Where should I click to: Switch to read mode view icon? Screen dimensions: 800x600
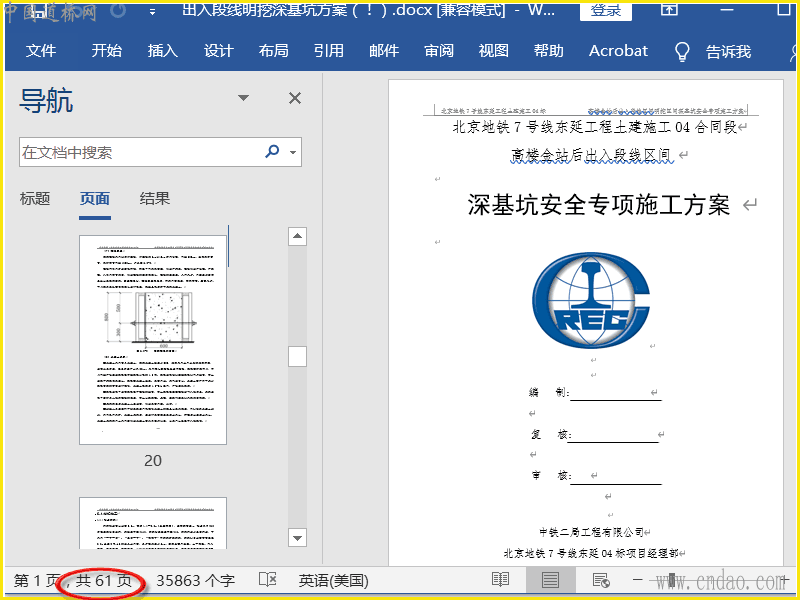pyautogui.click(x=501, y=580)
